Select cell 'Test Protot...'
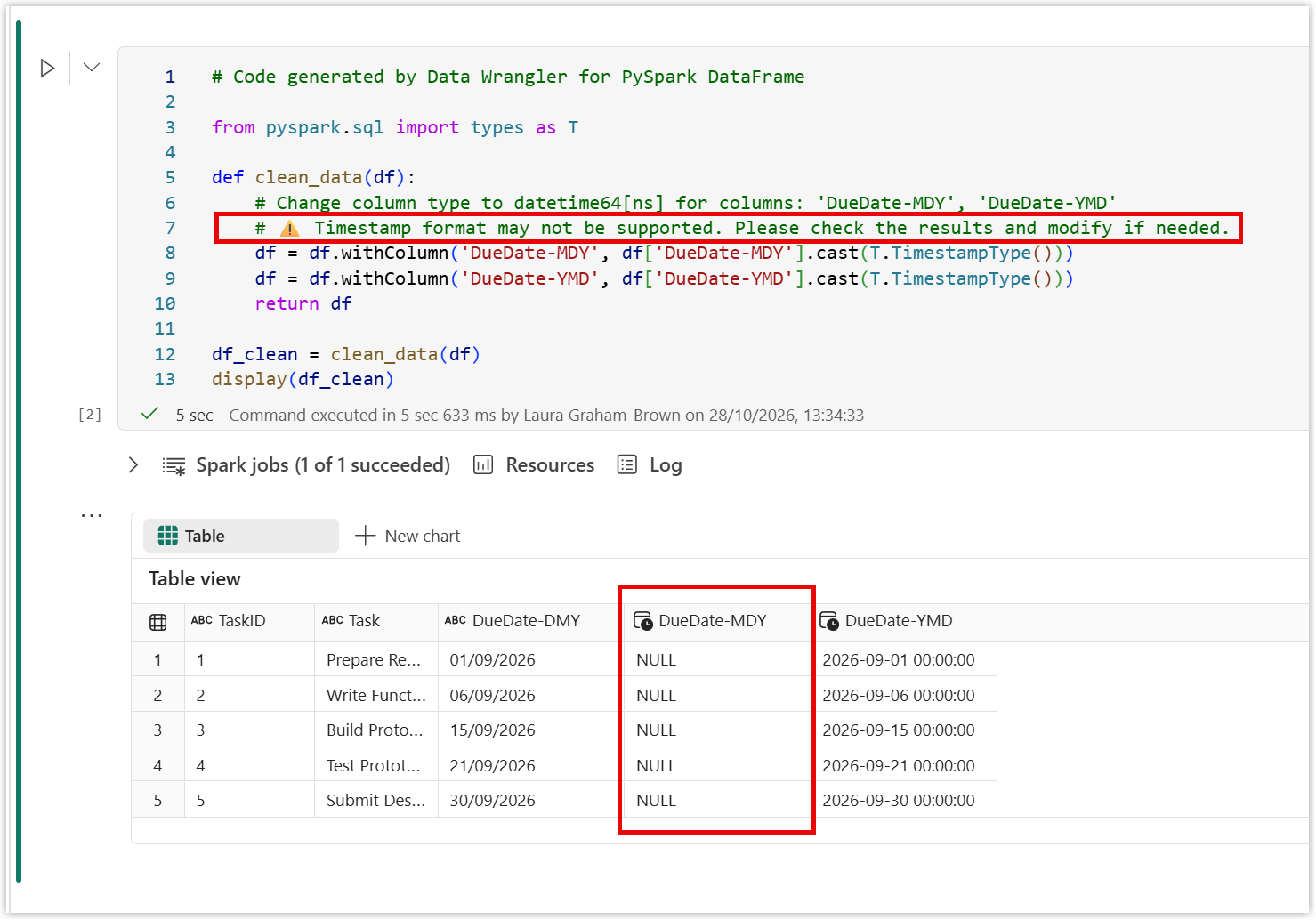Viewport: 1316px width, 920px height. (x=376, y=765)
